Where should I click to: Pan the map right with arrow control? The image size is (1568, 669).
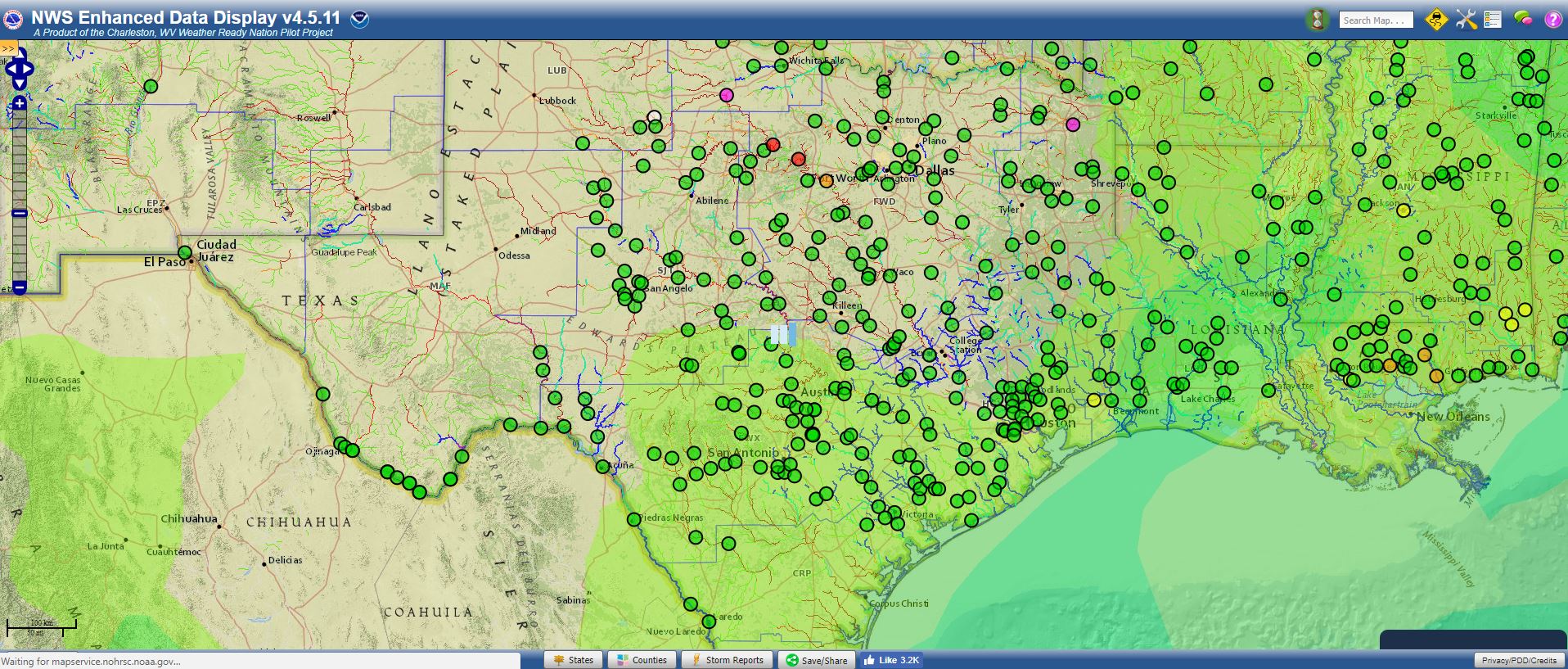point(29,69)
